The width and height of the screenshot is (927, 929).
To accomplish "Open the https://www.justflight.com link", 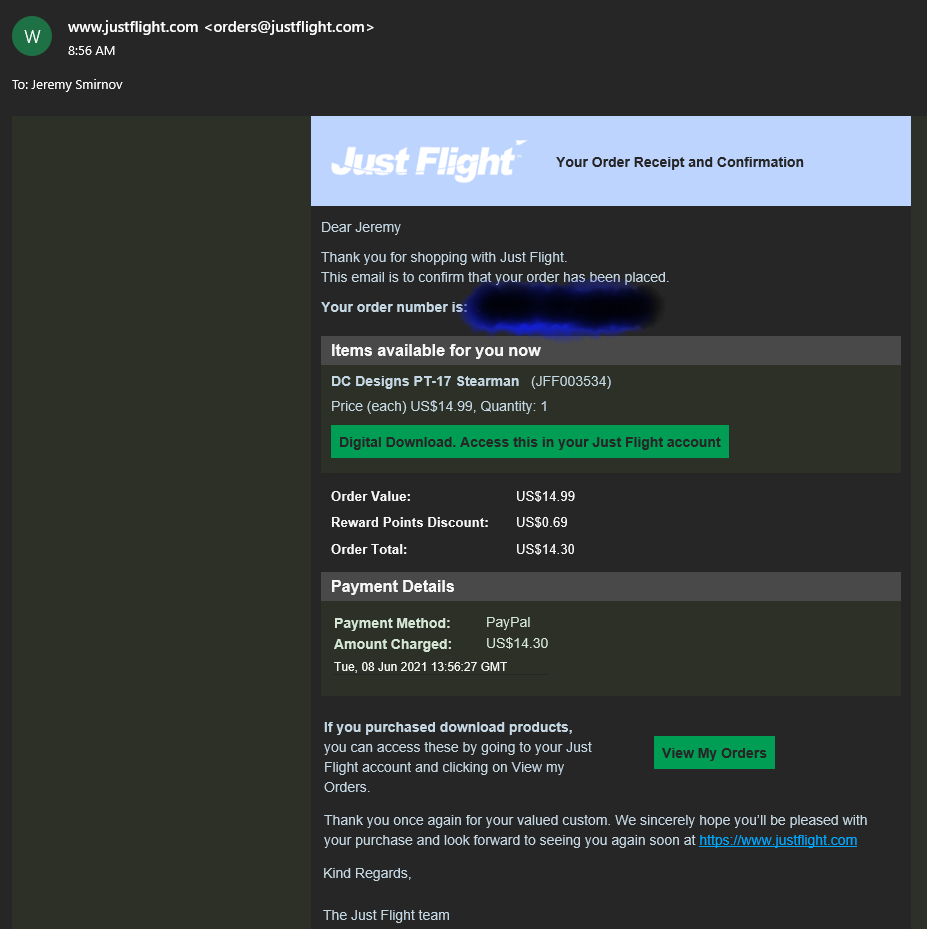I will [778, 840].
